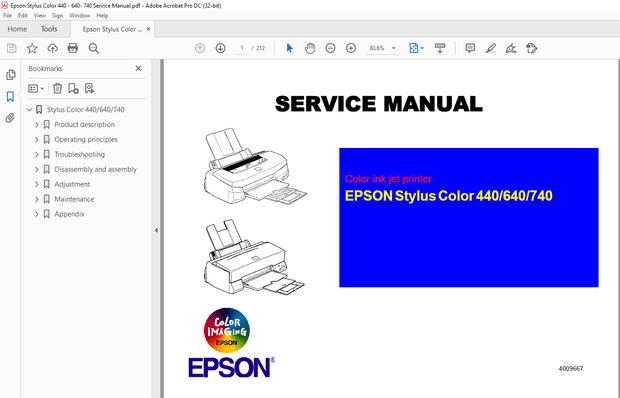This screenshot has height=398, width=620.
Task: Click the scrolling mode toolbar icon
Action: point(440,48)
